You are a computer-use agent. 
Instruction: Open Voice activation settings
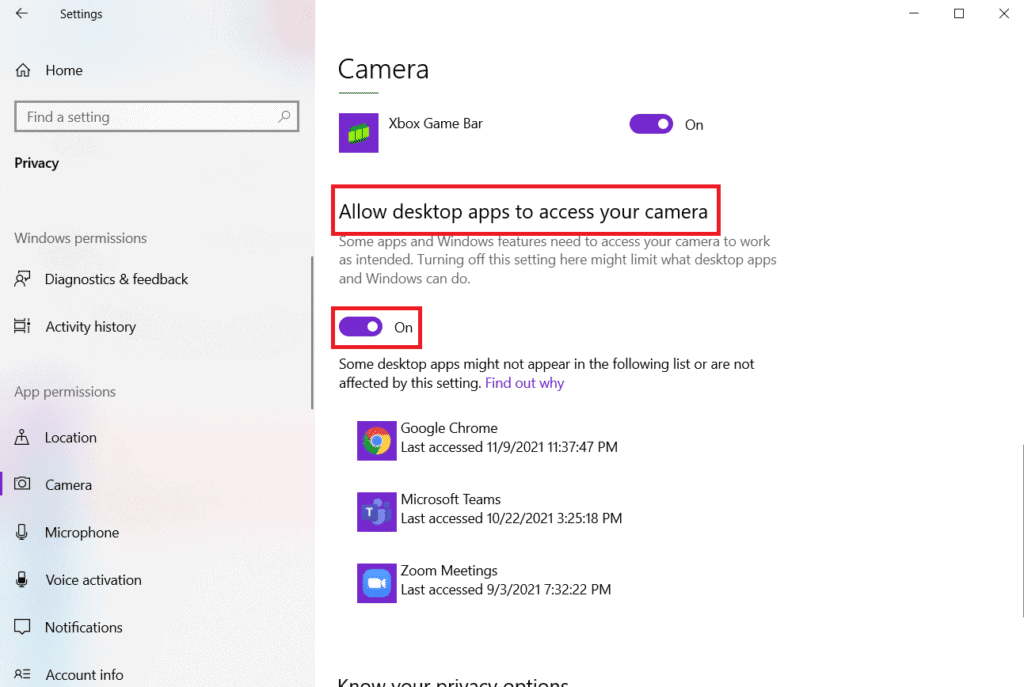(x=93, y=580)
